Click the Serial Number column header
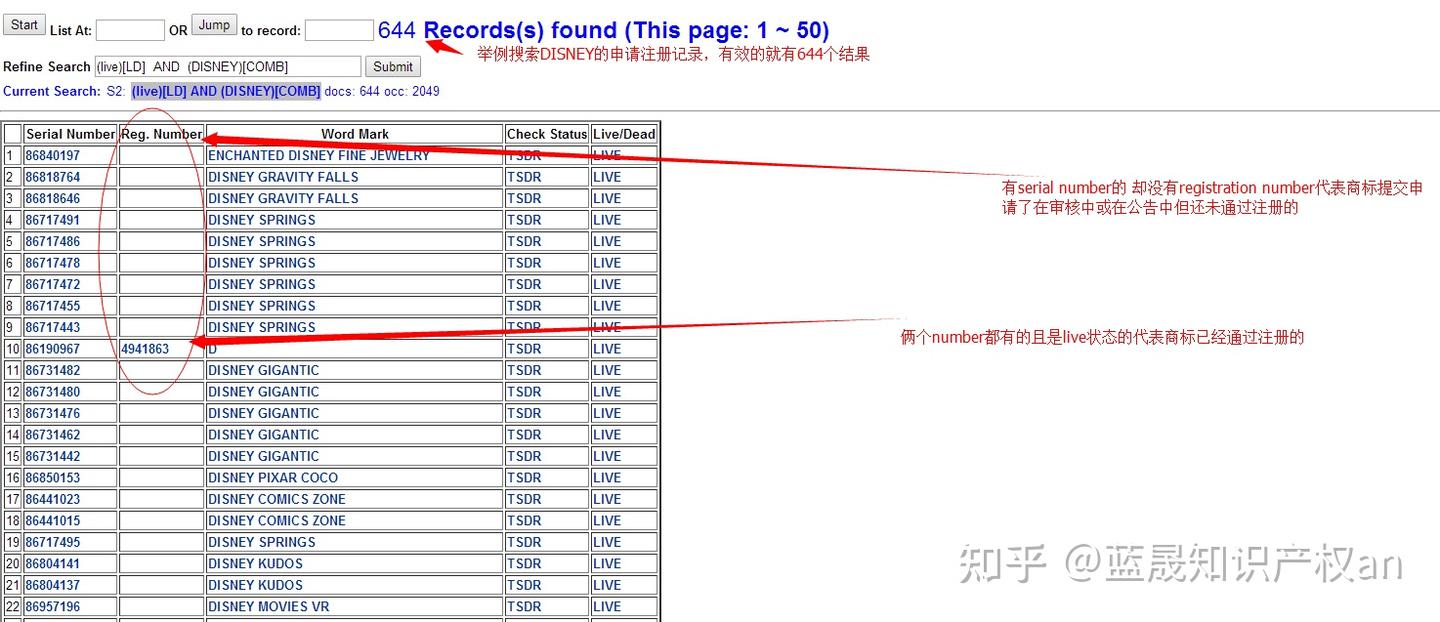Image resolution: width=1440 pixels, height=622 pixels. coord(71,134)
